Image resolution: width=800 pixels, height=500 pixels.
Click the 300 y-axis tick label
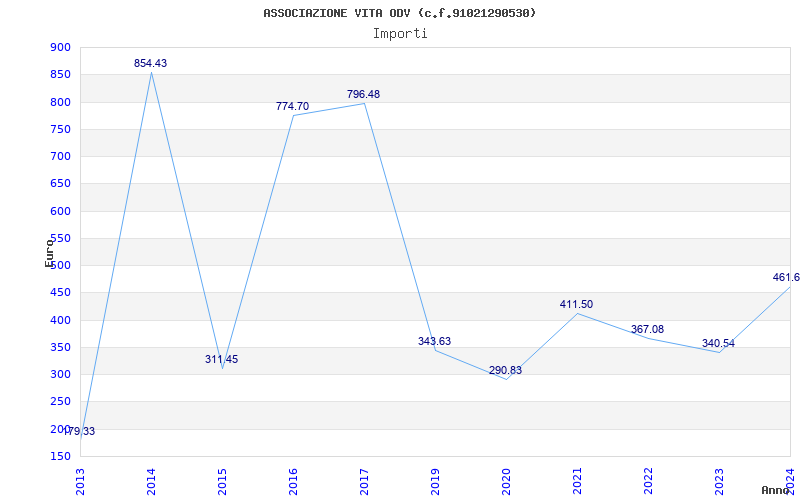(x=60, y=374)
